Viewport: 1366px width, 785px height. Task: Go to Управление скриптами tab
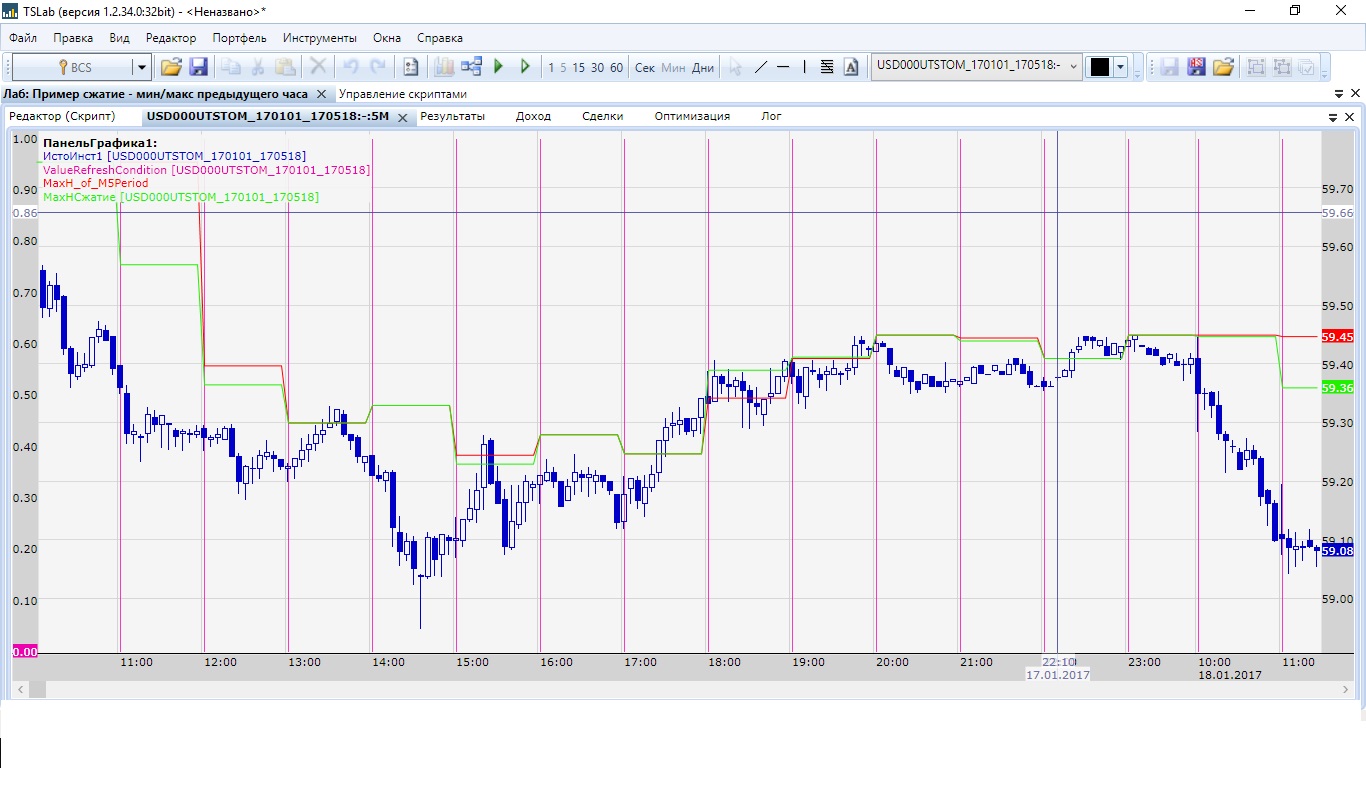[x=403, y=94]
